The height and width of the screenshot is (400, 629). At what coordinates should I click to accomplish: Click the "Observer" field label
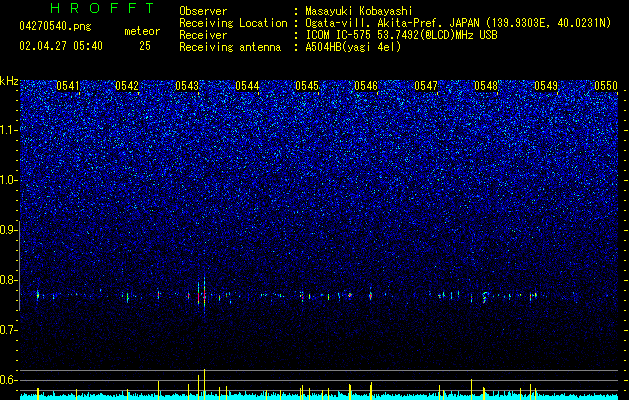203,11
